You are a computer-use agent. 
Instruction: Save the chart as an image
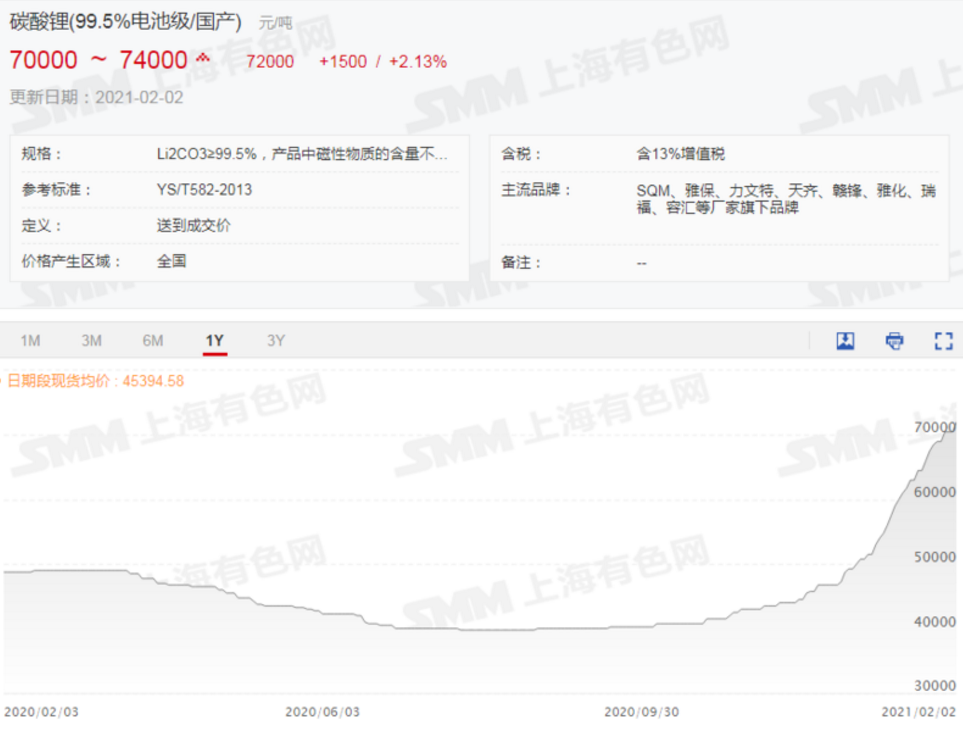tap(845, 341)
